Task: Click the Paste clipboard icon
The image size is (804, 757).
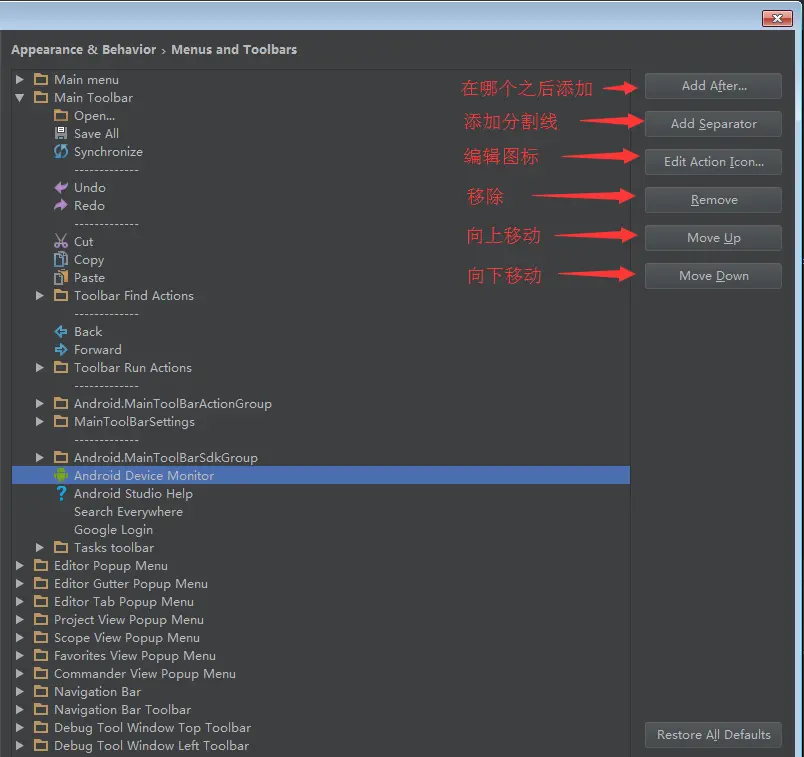Action: point(61,277)
